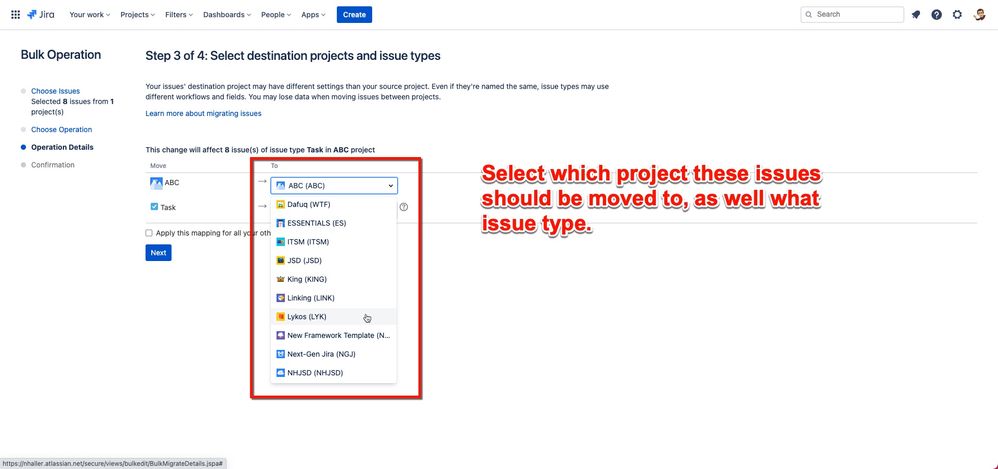Click the Task issue type label

[x=168, y=207]
